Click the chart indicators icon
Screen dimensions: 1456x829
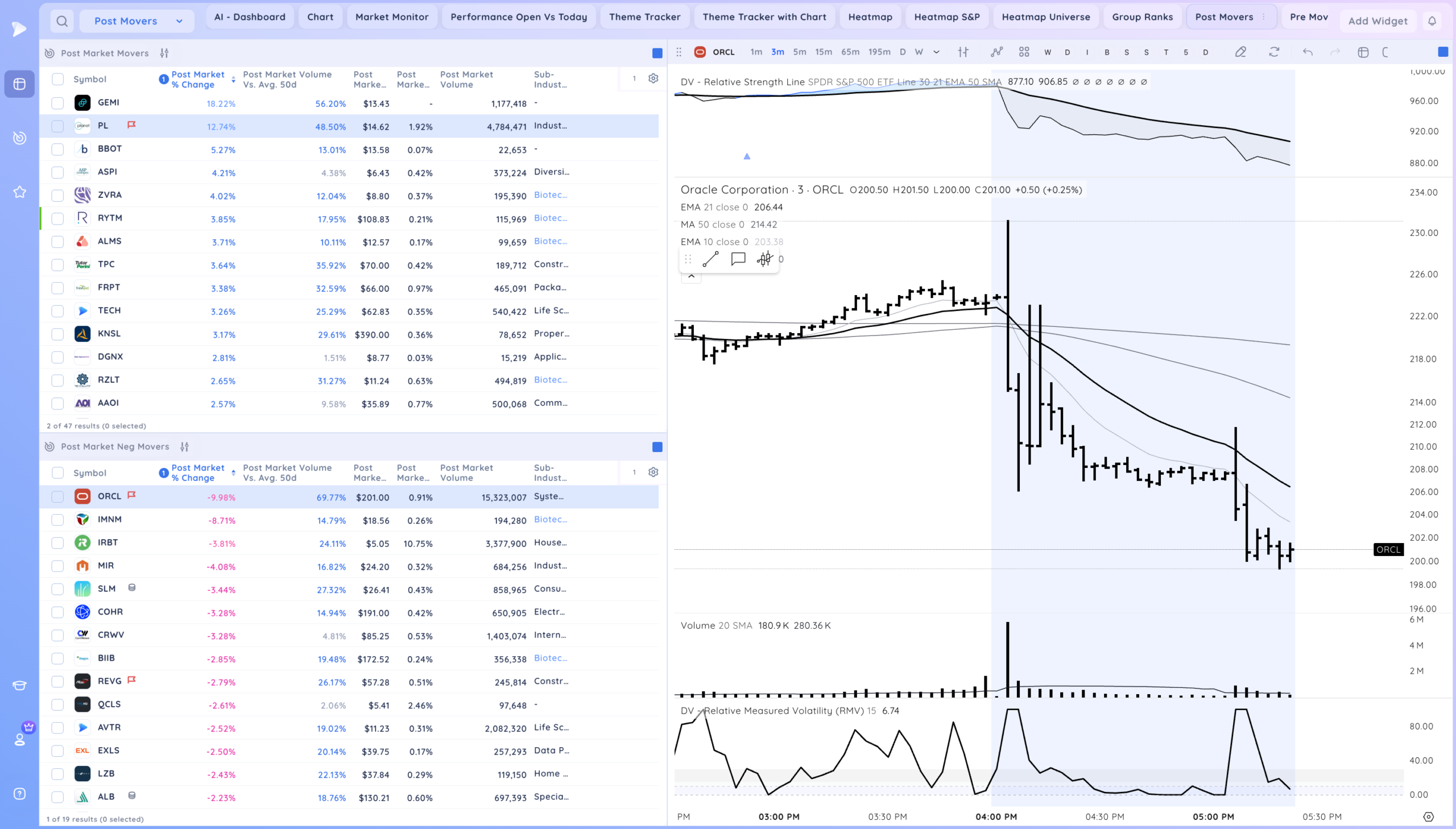[996, 52]
